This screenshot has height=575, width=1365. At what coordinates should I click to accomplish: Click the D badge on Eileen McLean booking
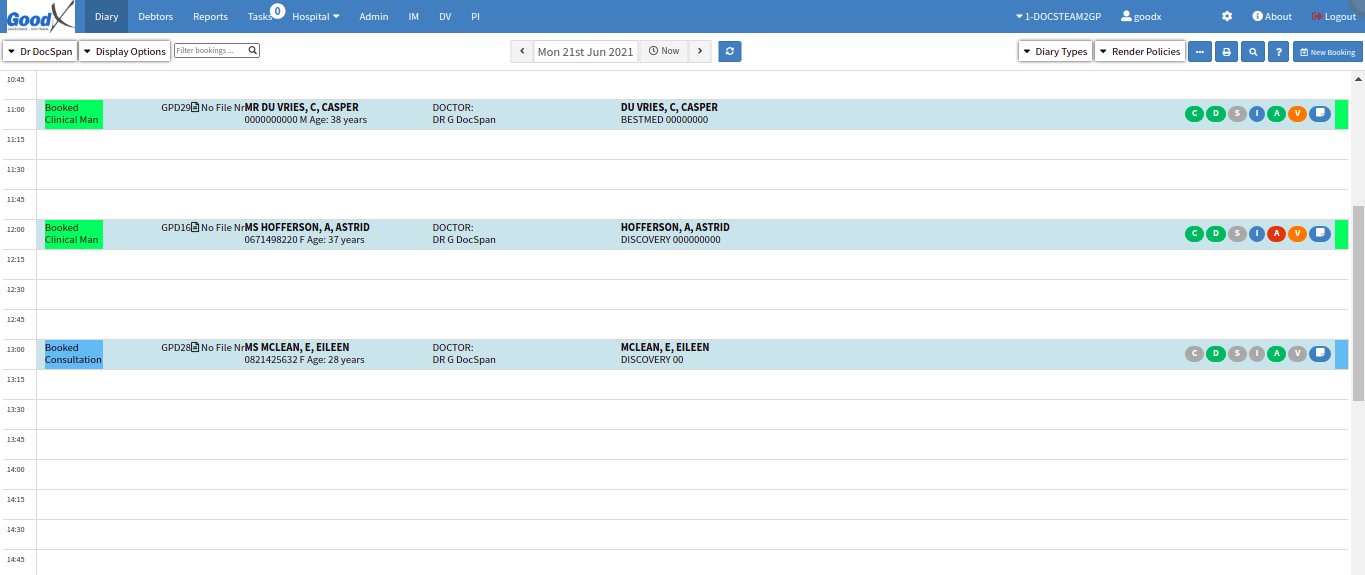(1215, 354)
